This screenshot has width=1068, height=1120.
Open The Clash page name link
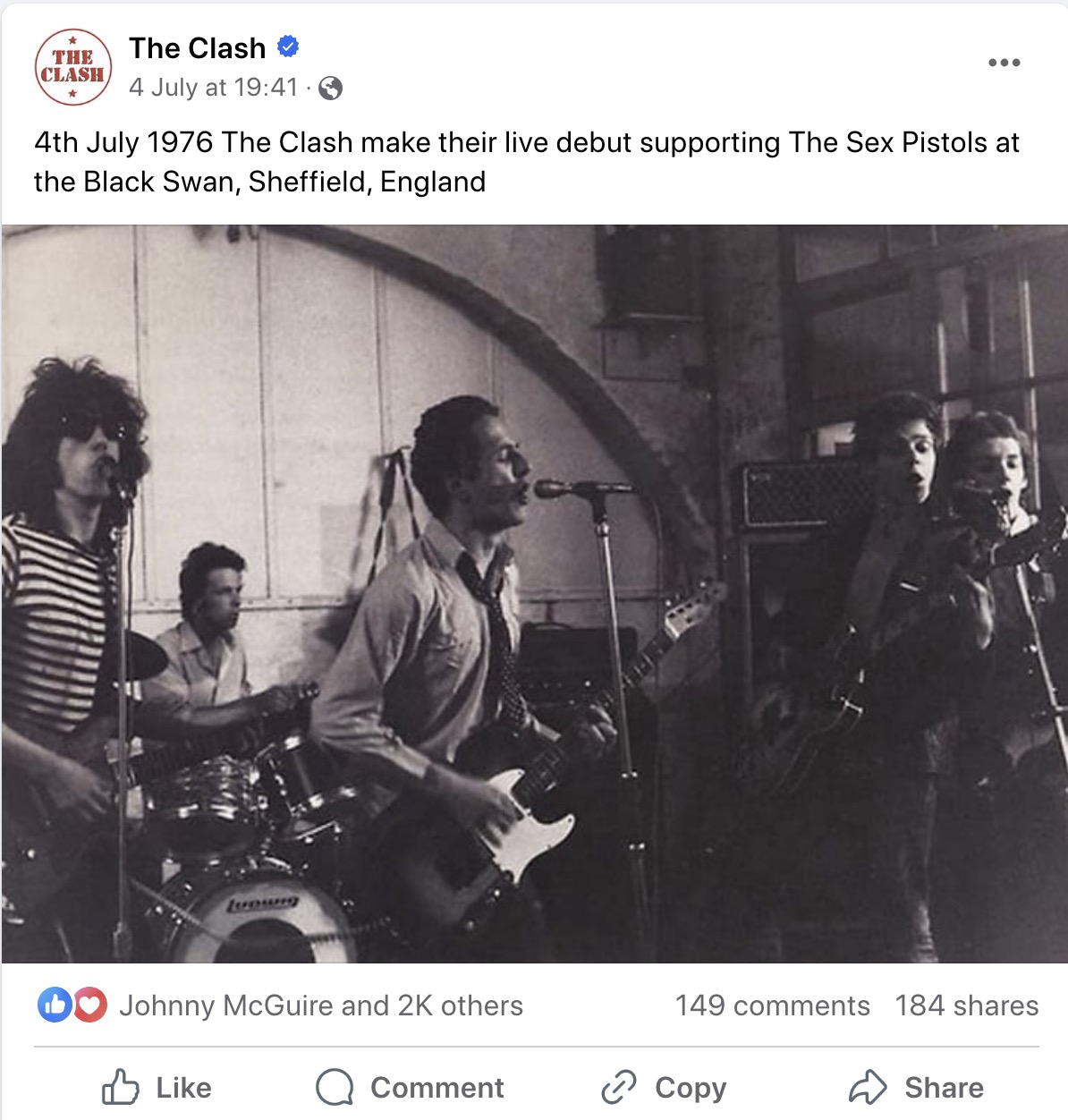pyautogui.click(x=197, y=47)
